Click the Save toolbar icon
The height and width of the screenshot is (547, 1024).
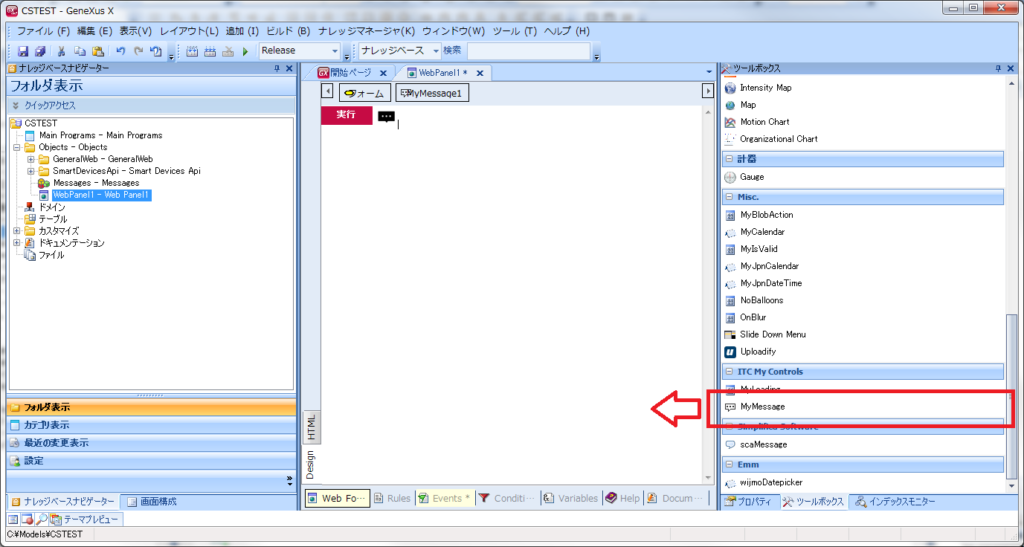tap(23, 51)
